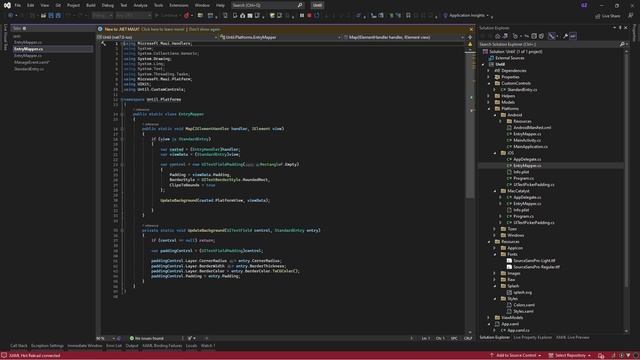The height and width of the screenshot is (360, 640).
Task: Click the Continue debug button
Action: (x=167, y=16)
